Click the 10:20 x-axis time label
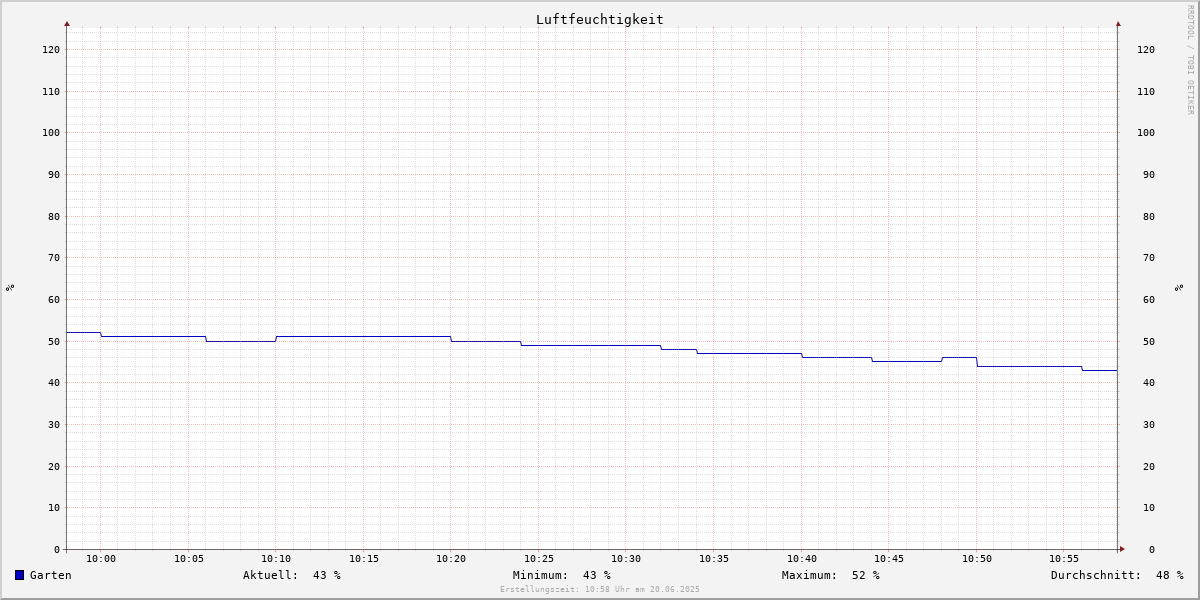 coord(451,559)
